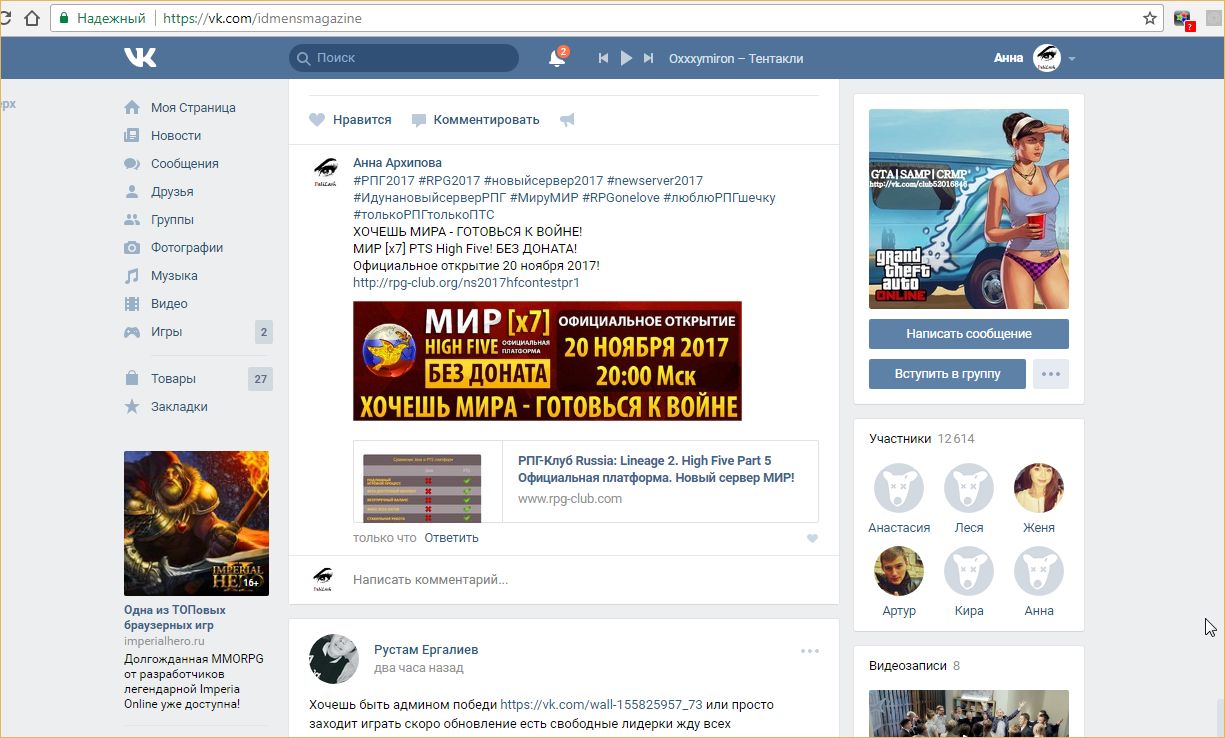This screenshot has height=738, width=1225.
Task: Open VK home via the logo
Action: pyautogui.click(x=140, y=58)
